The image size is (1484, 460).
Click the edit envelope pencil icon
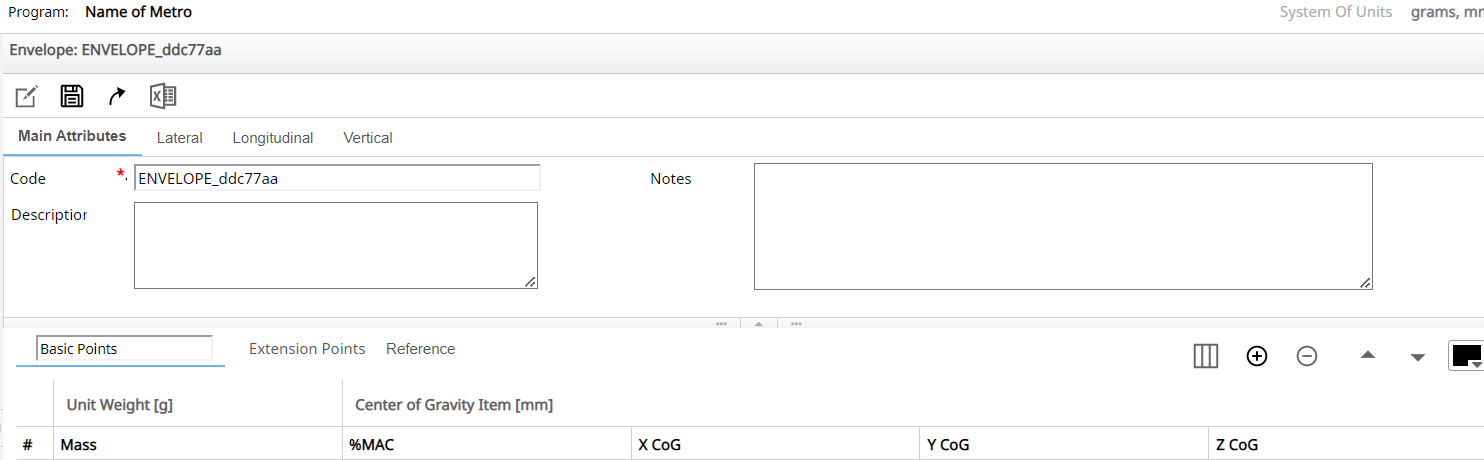pyautogui.click(x=26, y=96)
